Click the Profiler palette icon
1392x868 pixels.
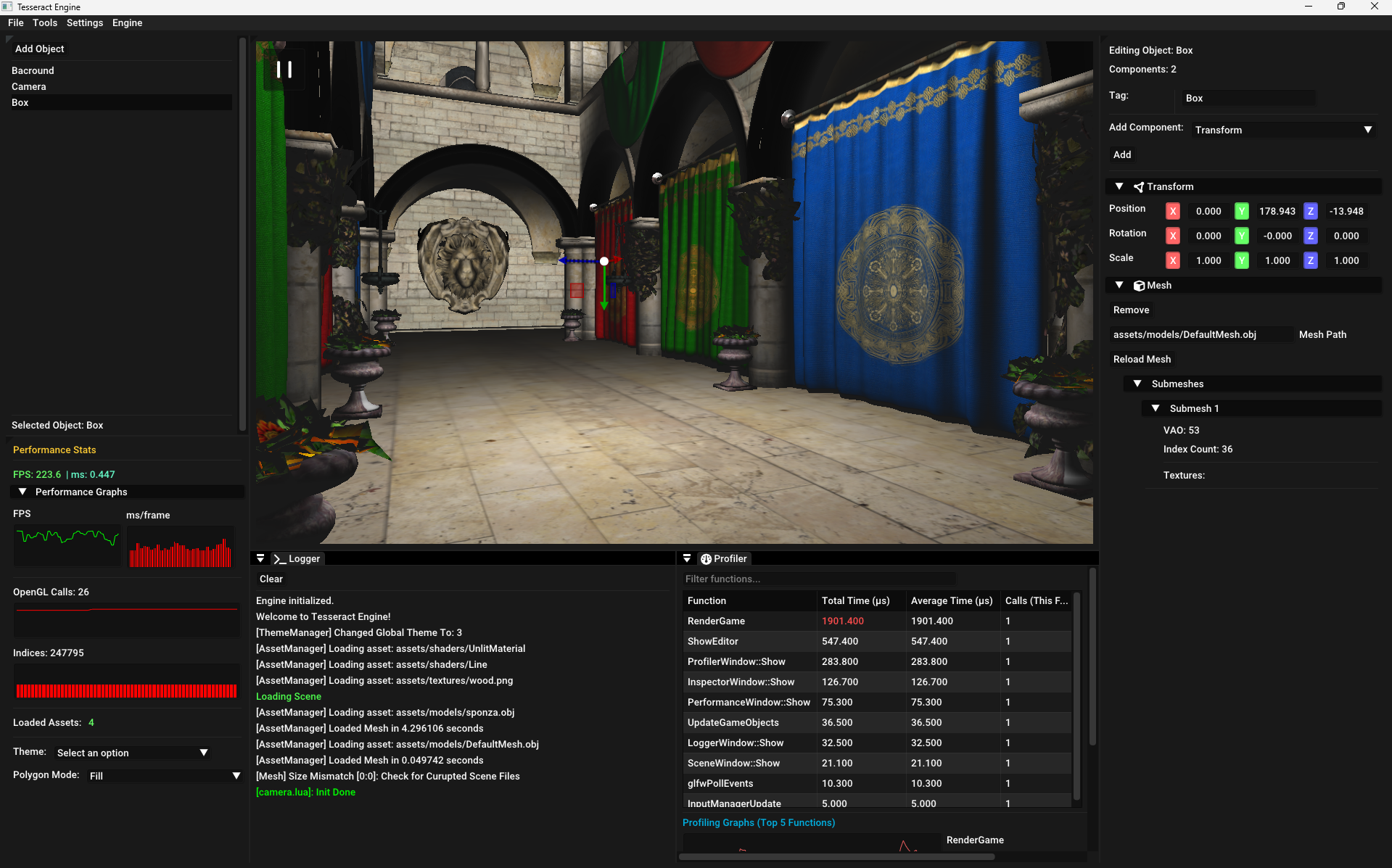[706, 559]
